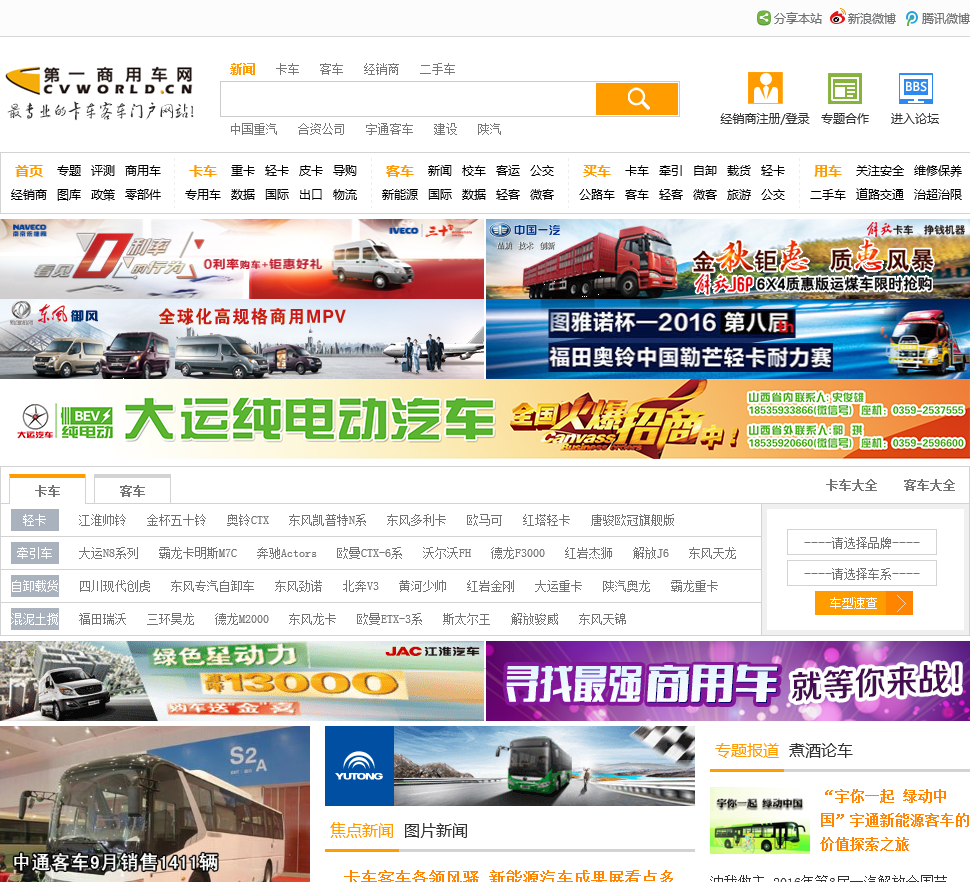This screenshot has width=970, height=882.
Task: Open 零部件 in main navigation
Action: (143, 195)
